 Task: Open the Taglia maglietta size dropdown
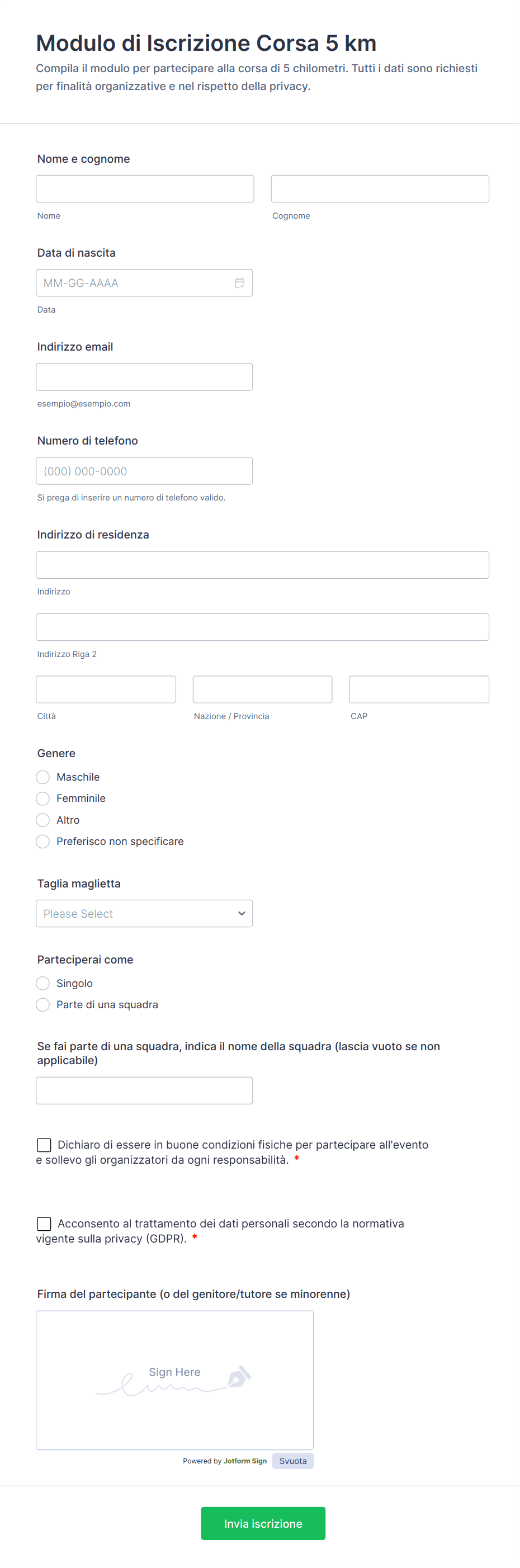coord(144,913)
